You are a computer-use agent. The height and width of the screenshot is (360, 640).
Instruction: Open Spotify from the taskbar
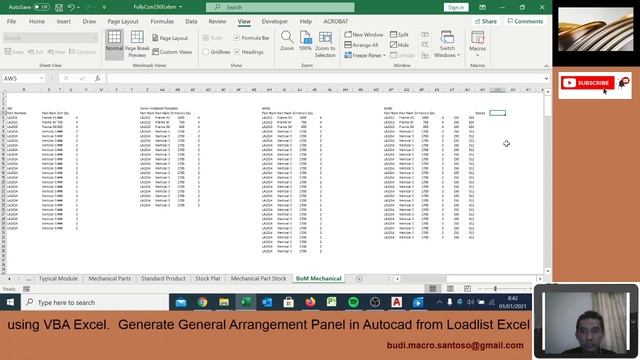coord(353,302)
